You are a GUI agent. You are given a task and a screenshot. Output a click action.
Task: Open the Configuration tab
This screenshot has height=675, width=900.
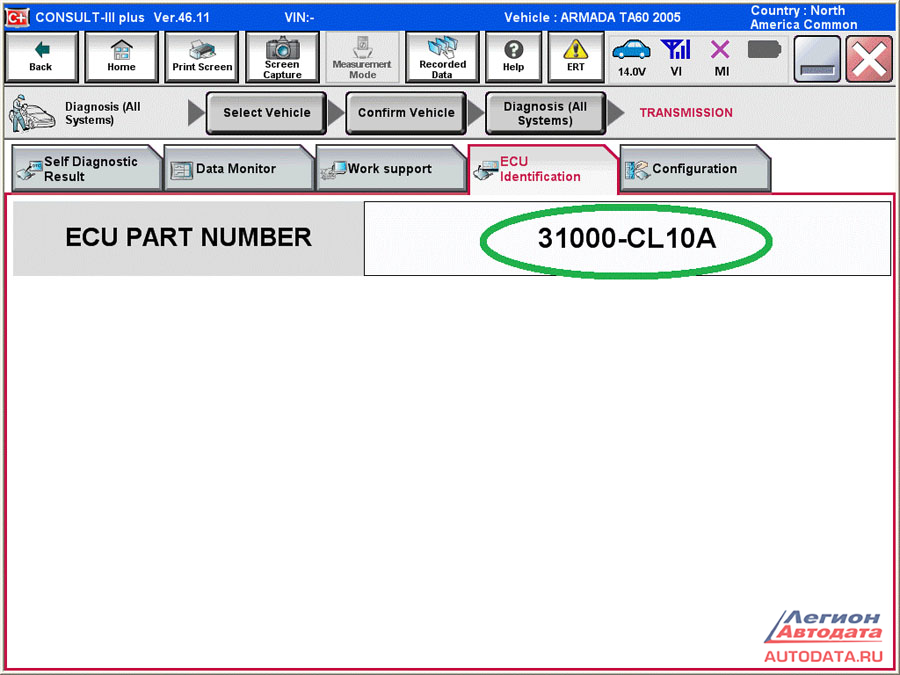tap(694, 169)
